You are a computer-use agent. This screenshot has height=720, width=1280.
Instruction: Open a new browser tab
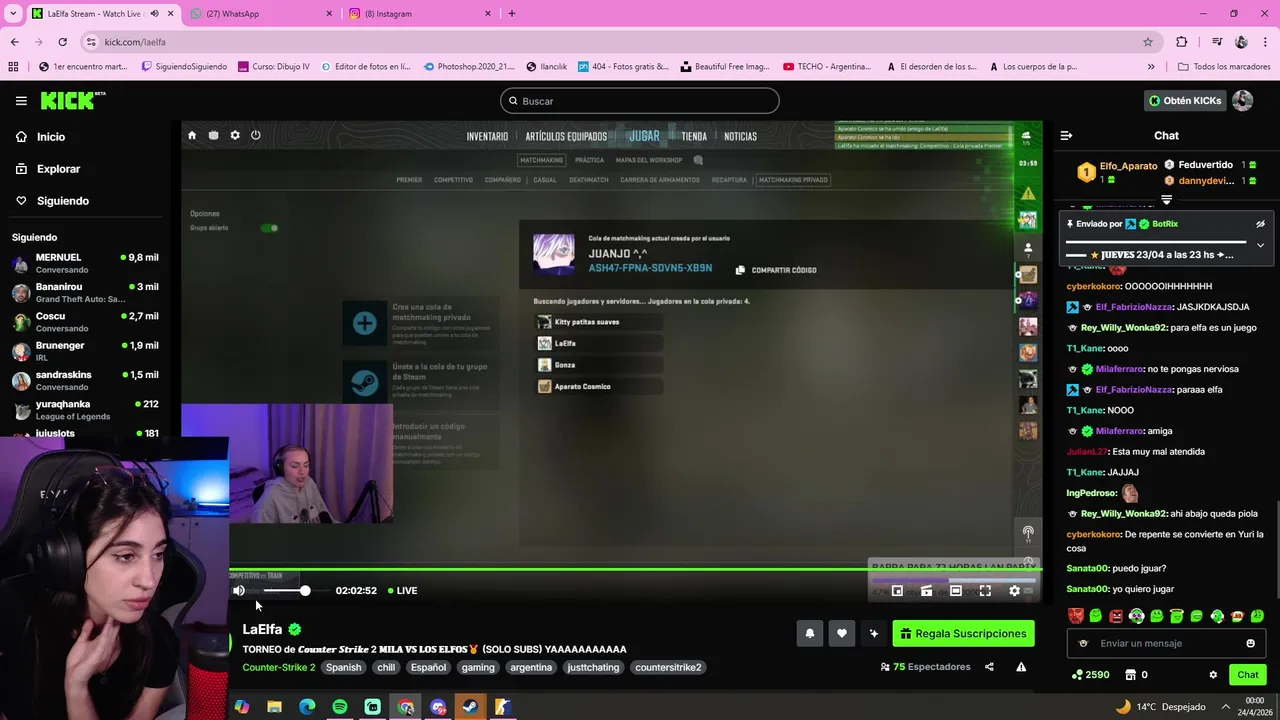512,13
